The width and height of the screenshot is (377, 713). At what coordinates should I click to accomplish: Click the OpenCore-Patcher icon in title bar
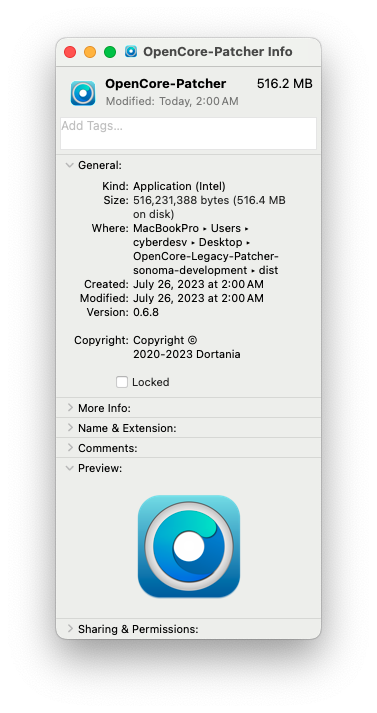tap(131, 51)
